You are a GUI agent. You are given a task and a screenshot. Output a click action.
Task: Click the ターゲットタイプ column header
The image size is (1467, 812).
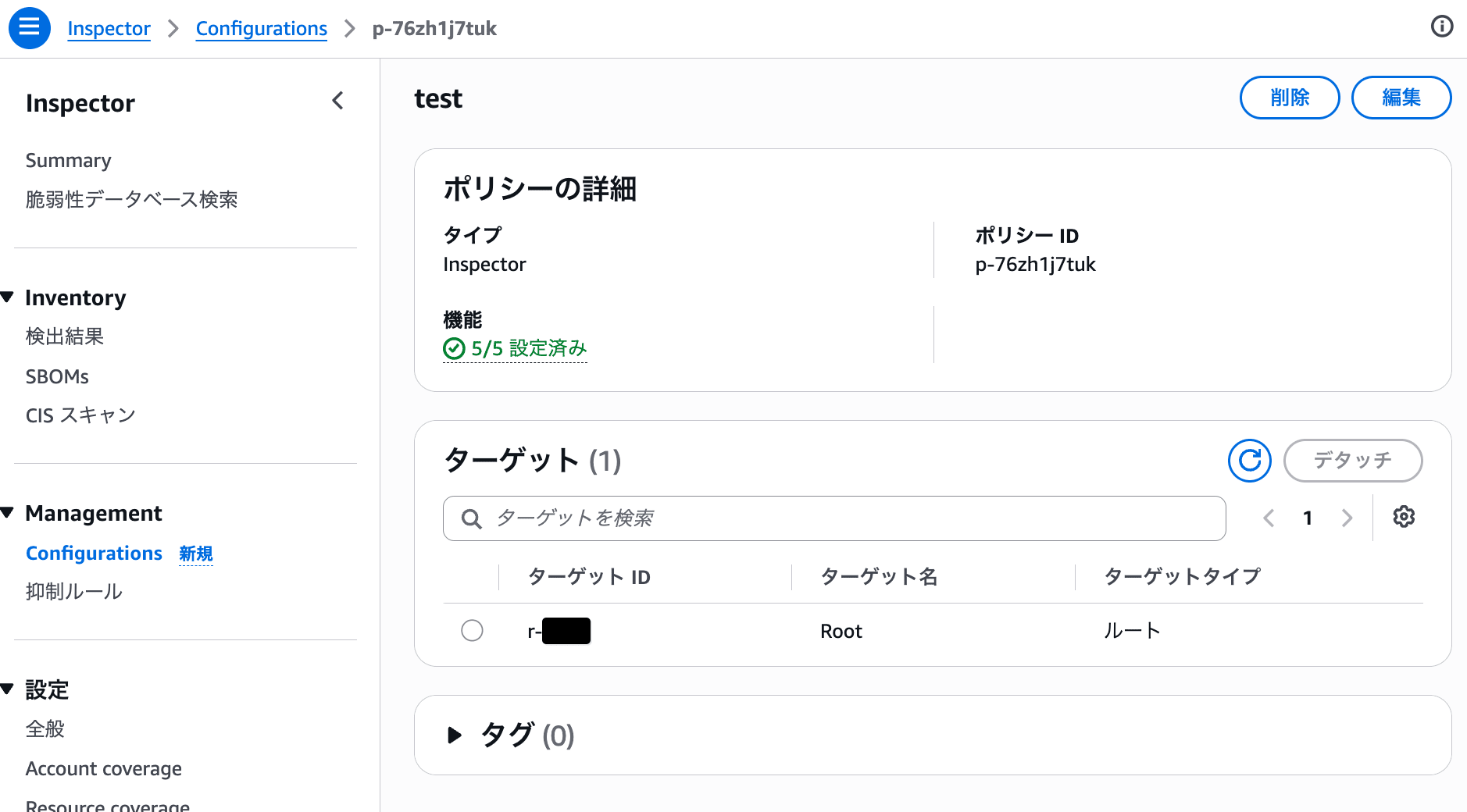pyautogui.click(x=1182, y=577)
